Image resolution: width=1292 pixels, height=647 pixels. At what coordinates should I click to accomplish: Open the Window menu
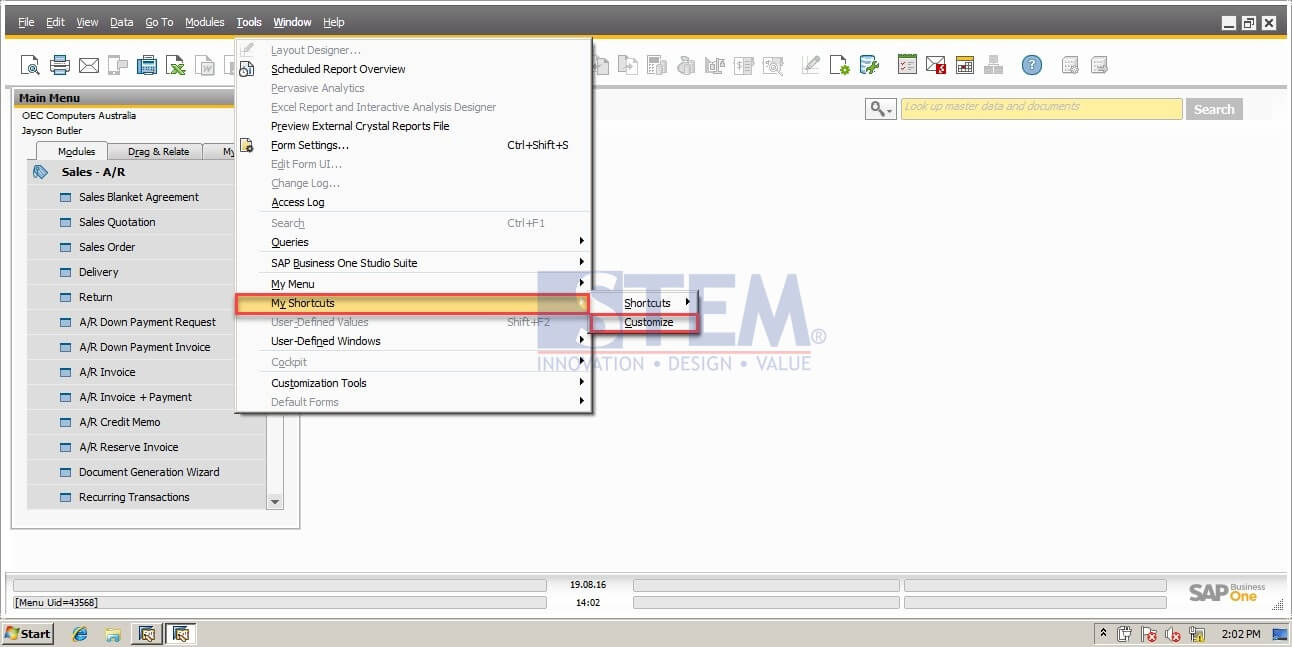click(x=292, y=22)
